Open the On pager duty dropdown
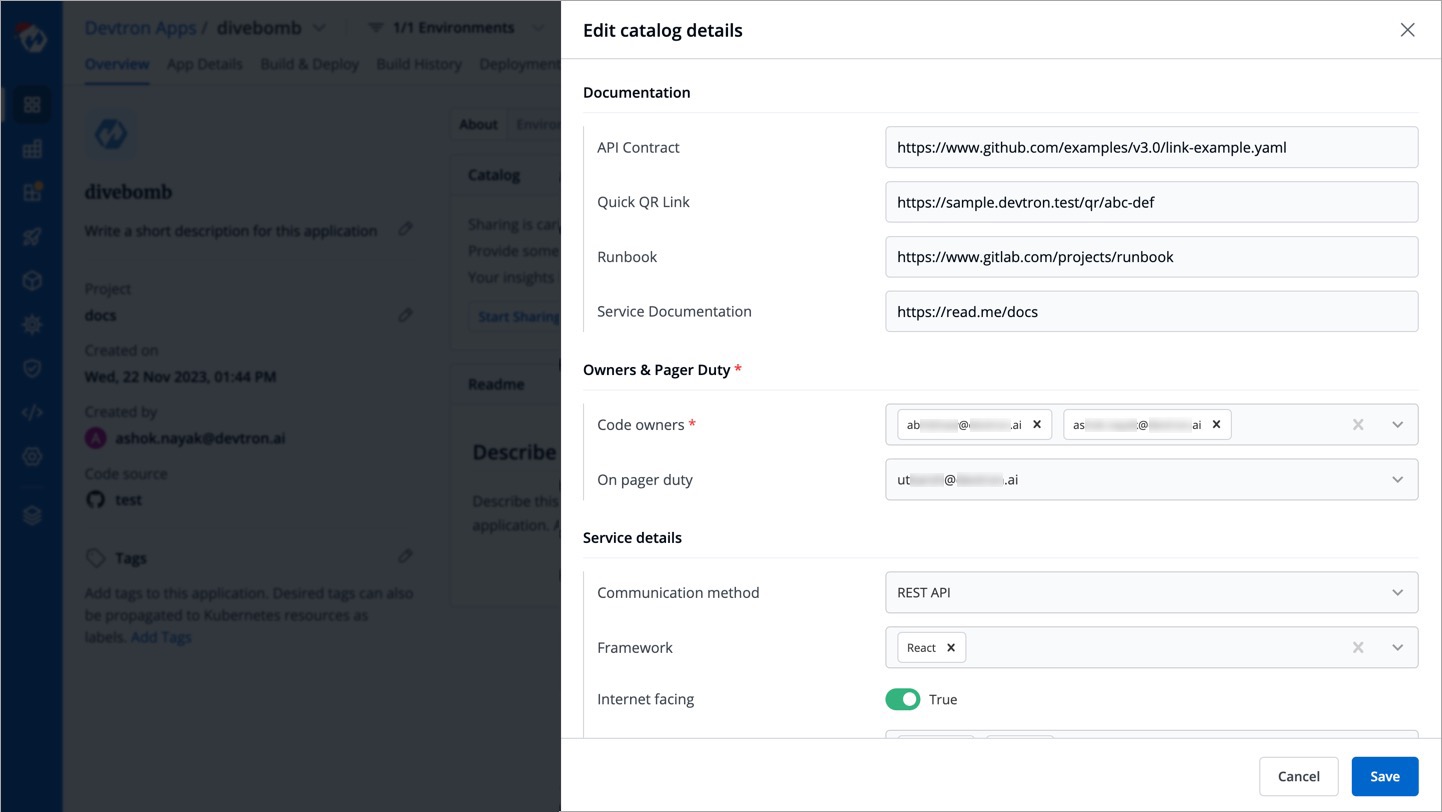Image resolution: width=1442 pixels, height=812 pixels. (x=1397, y=480)
